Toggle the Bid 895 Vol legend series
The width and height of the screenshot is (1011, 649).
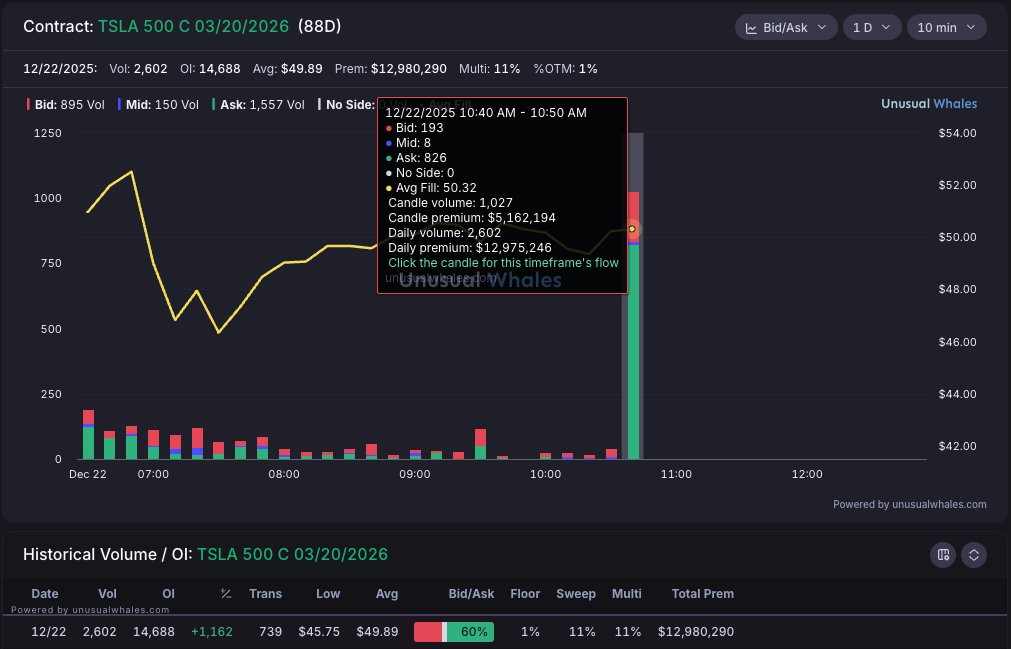point(65,104)
